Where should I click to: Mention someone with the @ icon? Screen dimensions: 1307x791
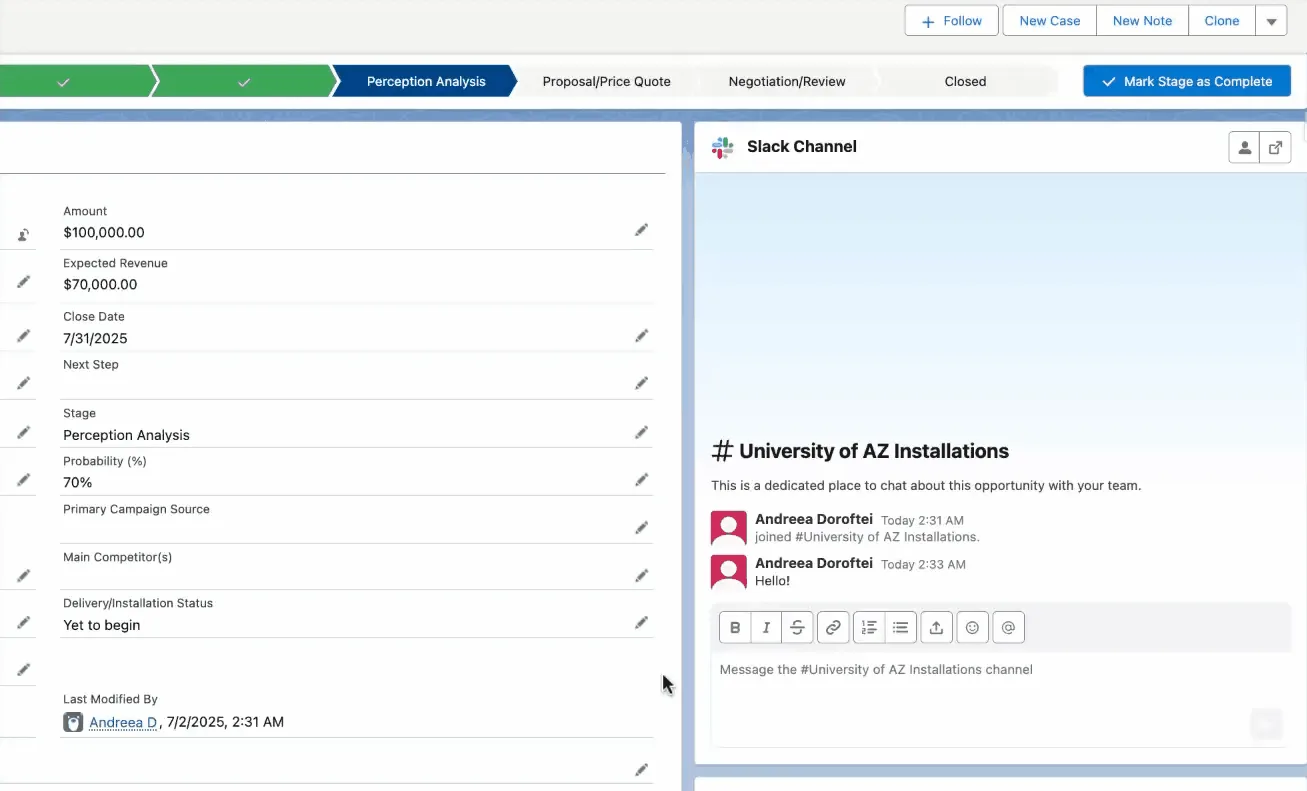tap(1008, 628)
